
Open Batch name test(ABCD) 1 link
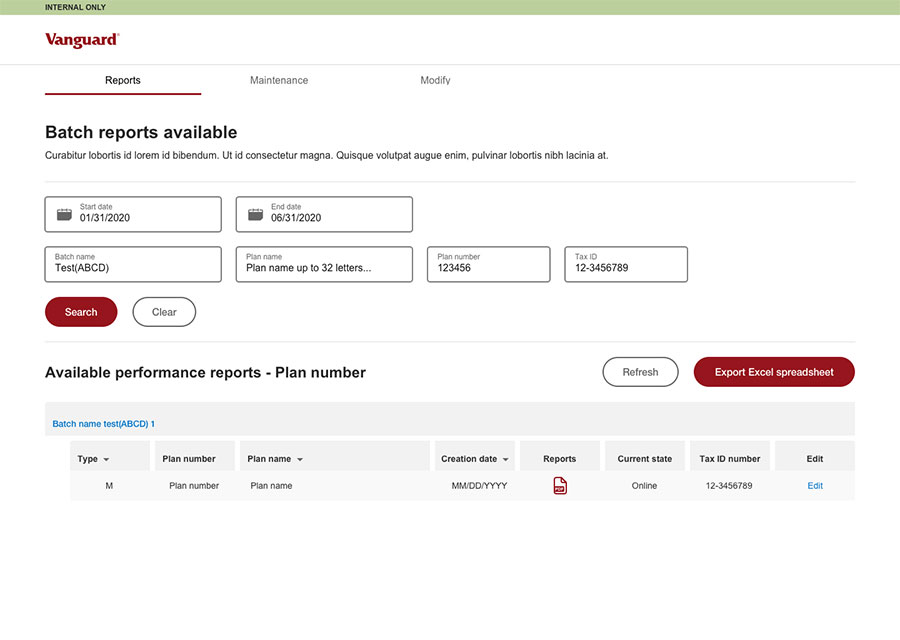tap(103, 424)
